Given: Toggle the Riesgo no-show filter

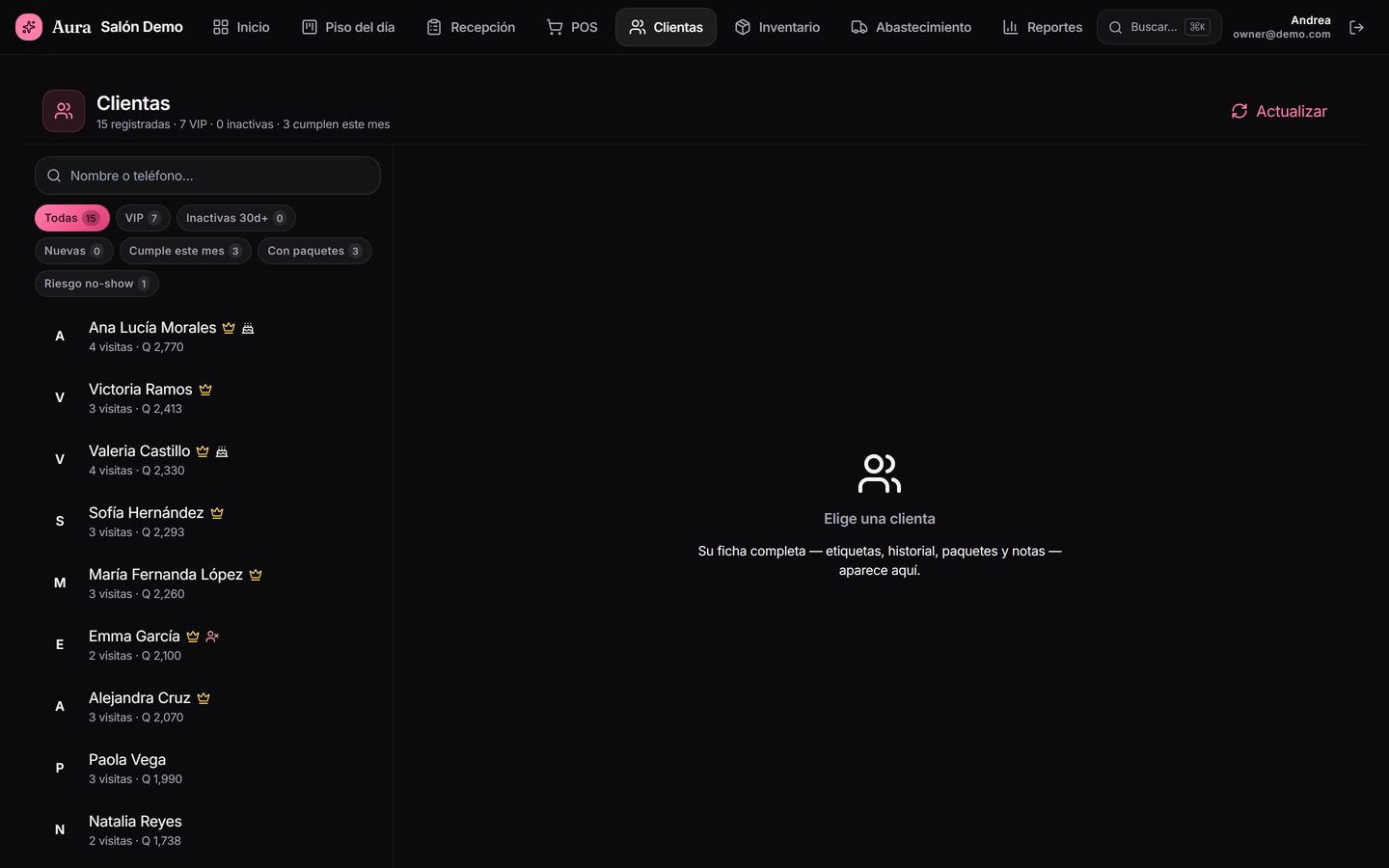Looking at the screenshot, I should point(96,284).
